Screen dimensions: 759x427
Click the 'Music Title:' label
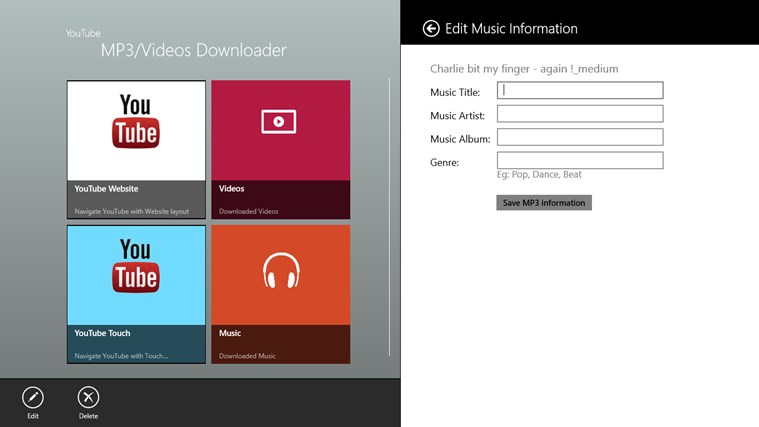pos(455,92)
